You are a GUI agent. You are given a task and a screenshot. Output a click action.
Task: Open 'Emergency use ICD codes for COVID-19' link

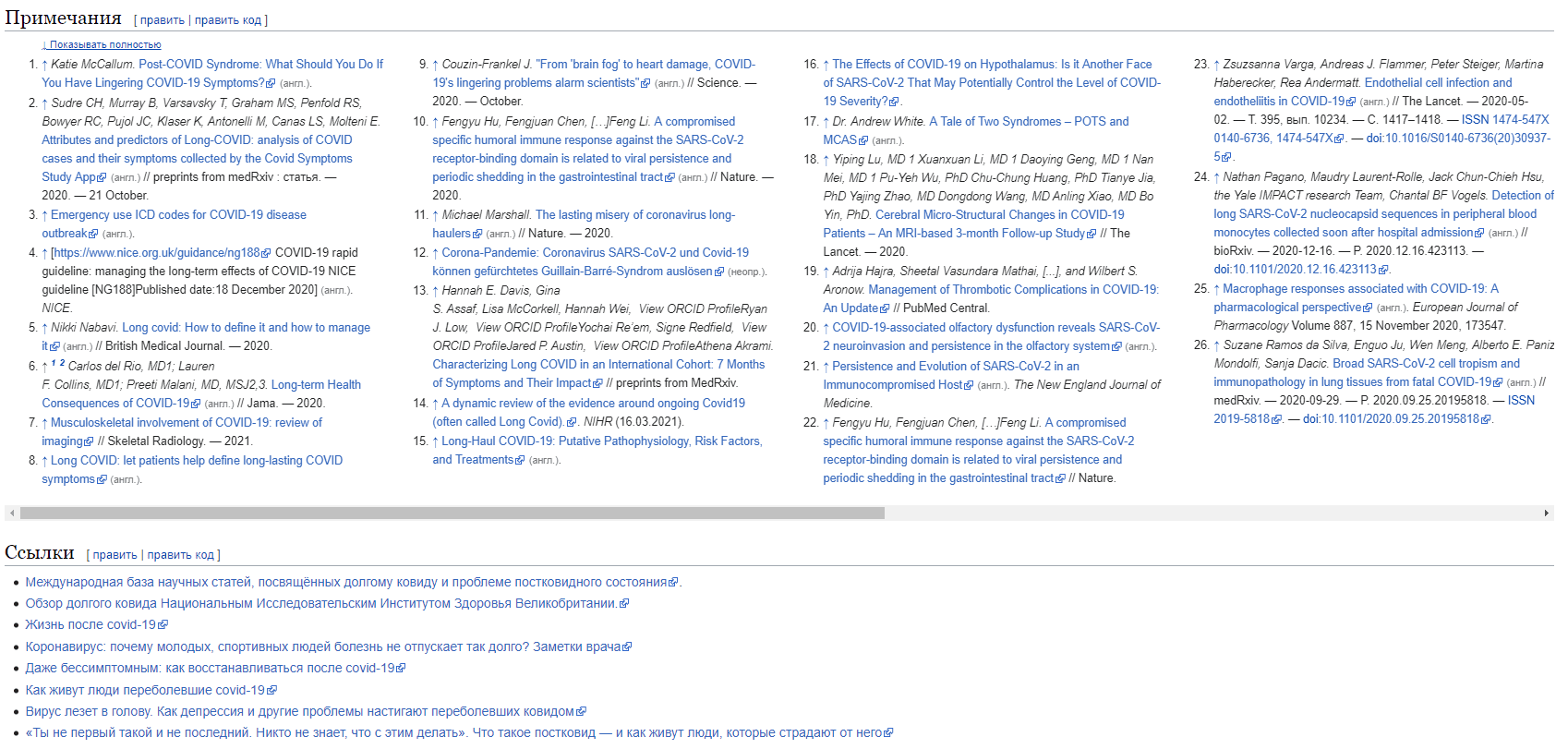click(174, 224)
